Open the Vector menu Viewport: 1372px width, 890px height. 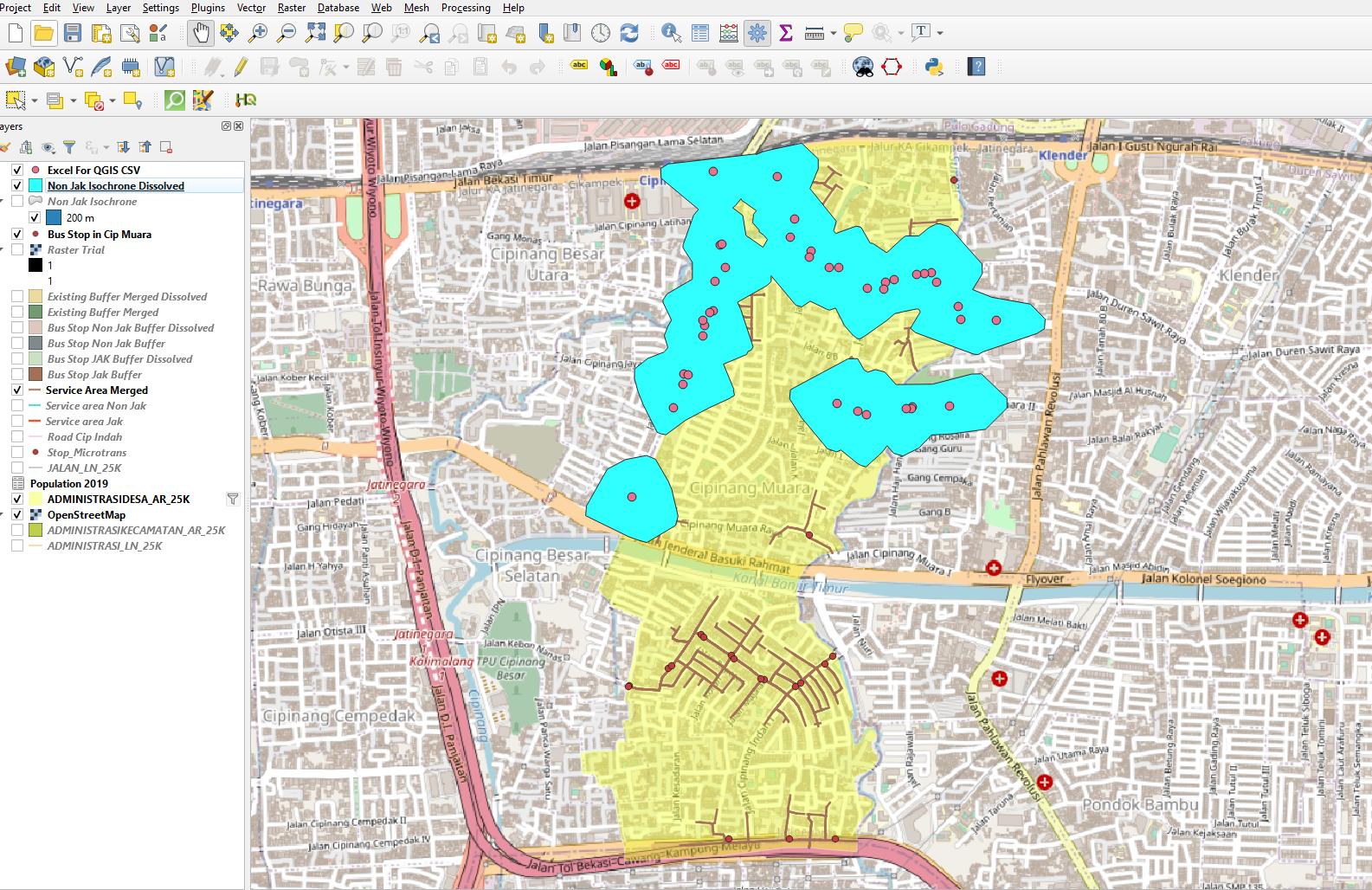point(251,8)
